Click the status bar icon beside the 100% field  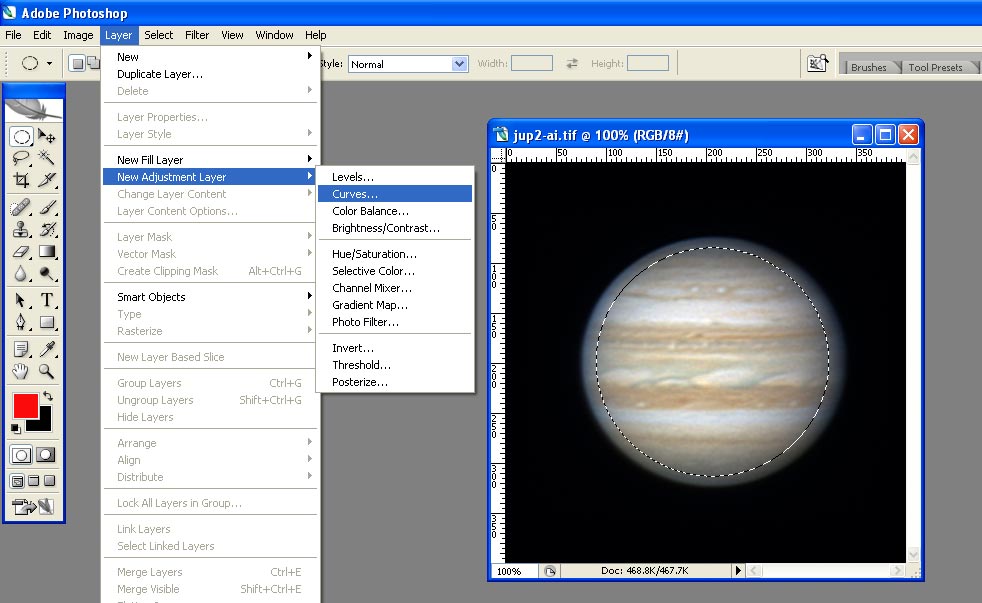point(550,571)
